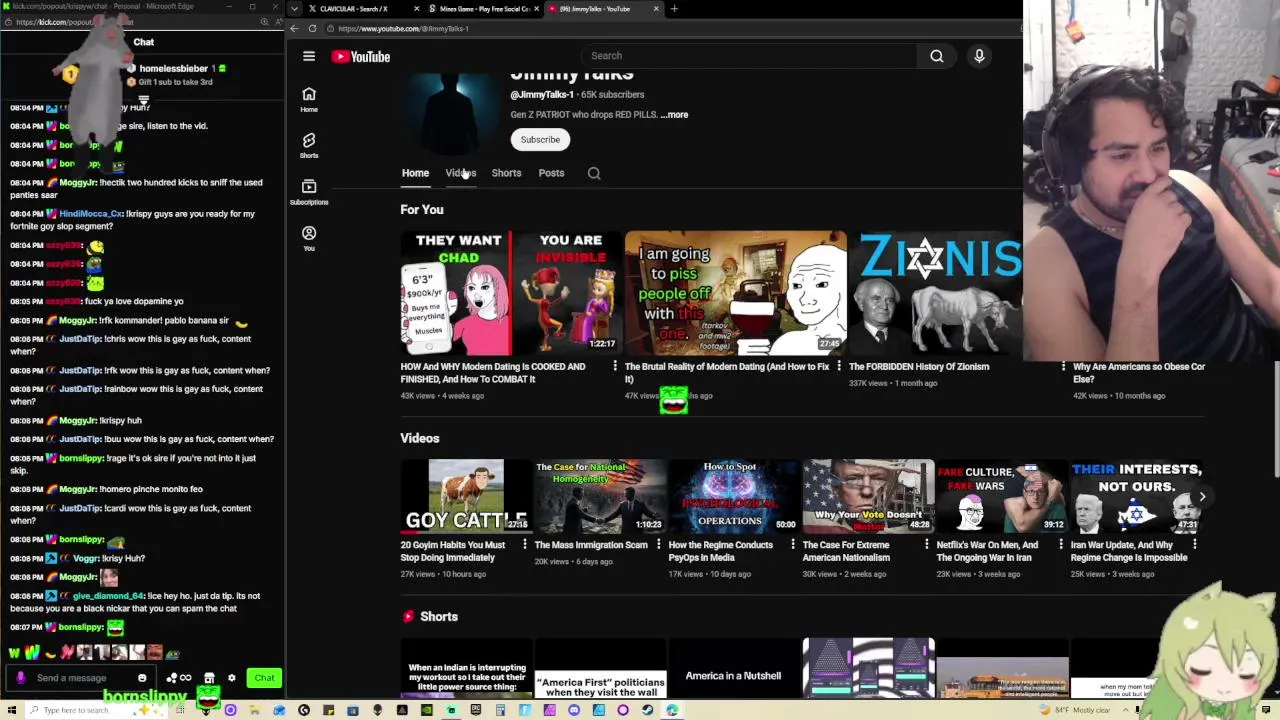Open the emoji picker in chat box
Screen dimensions: 1280x720
142,678
